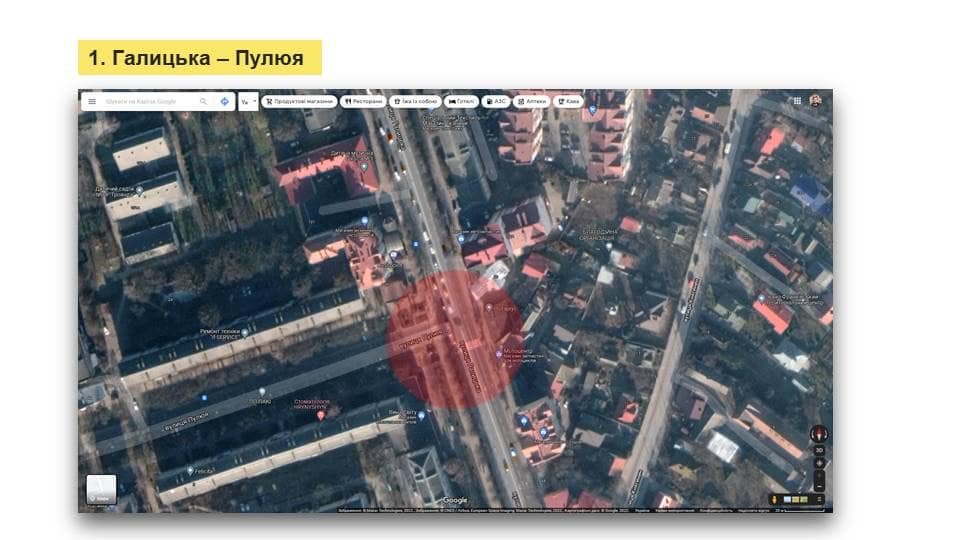Zoom in with the plus button
The image size is (960, 540).
(819, 476)
